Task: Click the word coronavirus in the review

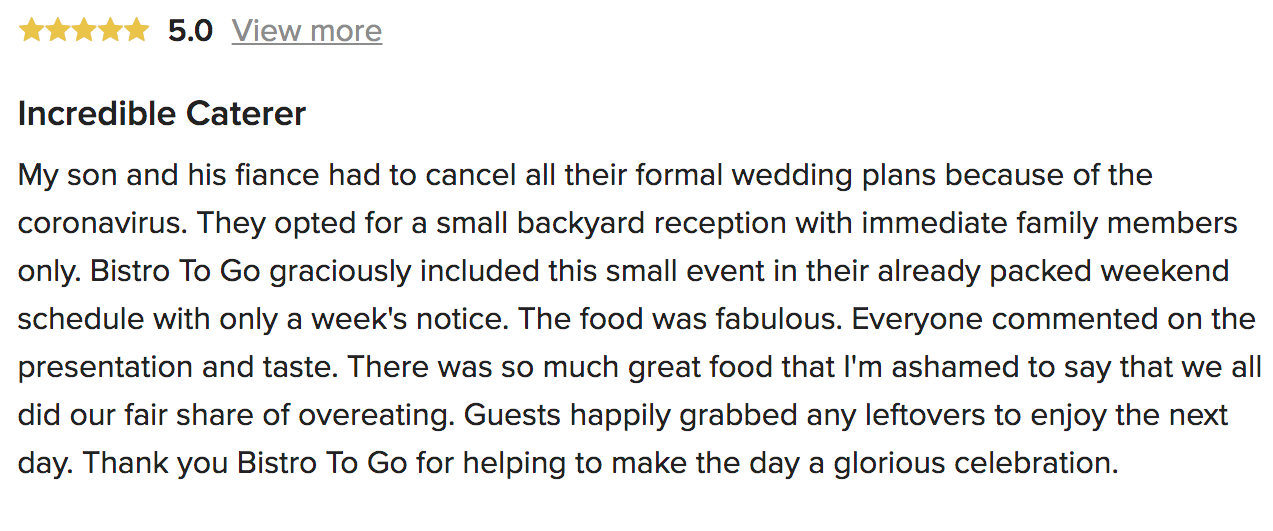Action: click(x=99, y=223)
